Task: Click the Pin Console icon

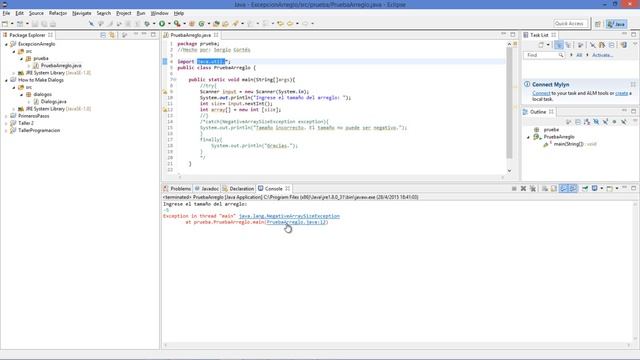Action: coord(585,189)
